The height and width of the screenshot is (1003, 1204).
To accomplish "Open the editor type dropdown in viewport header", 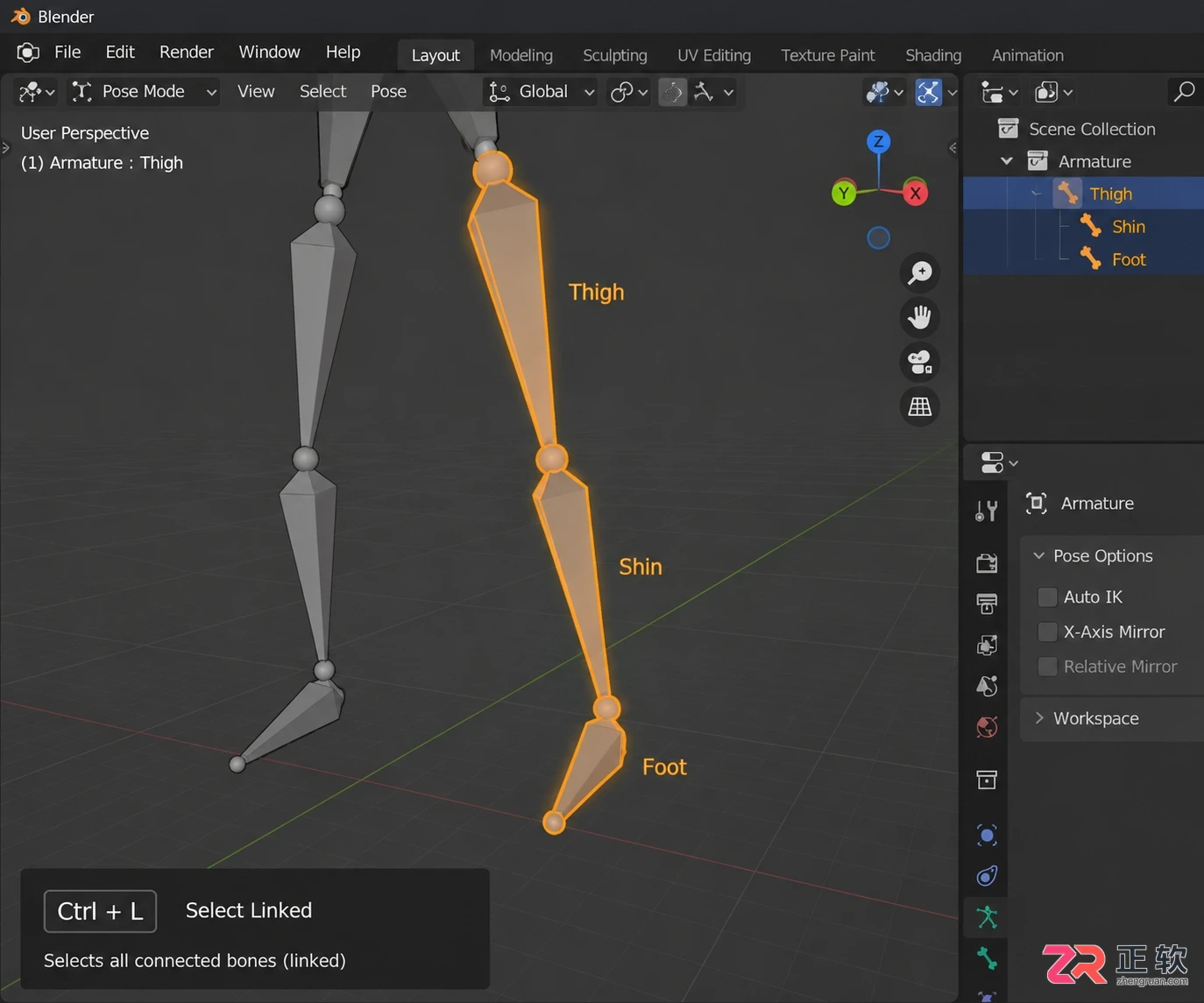I will [37, 92].
